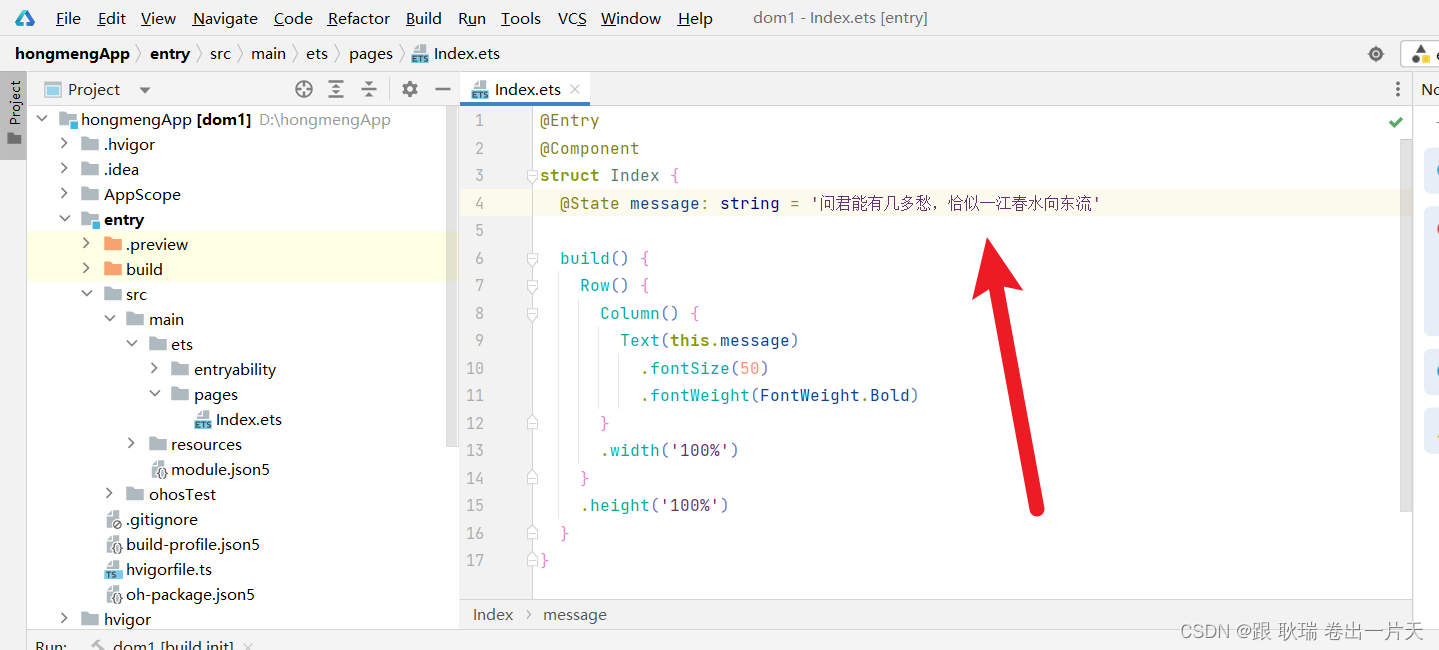The height and width of the screenshot is (650, 1439).
Task: Click the Index.ets breadcrumb in navigation bar
Action: (456, 53)
